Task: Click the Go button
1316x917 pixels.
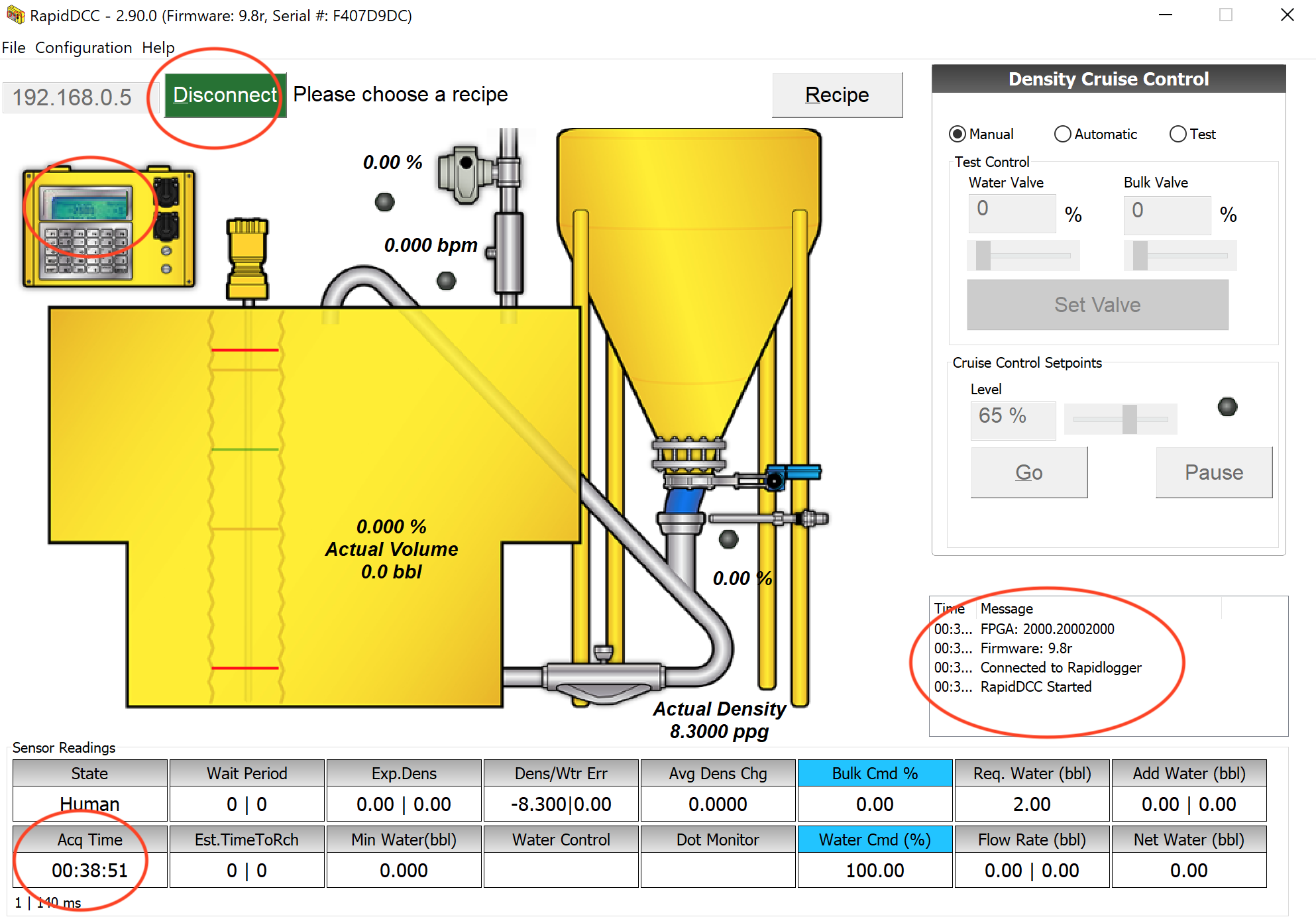Action: 1029,472
